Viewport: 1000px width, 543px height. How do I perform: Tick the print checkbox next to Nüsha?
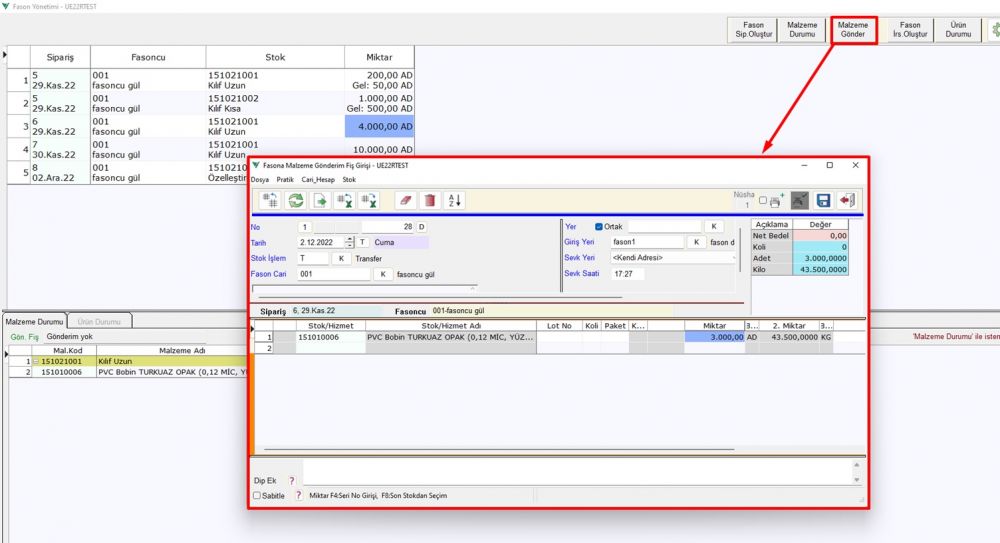(763, 200)
